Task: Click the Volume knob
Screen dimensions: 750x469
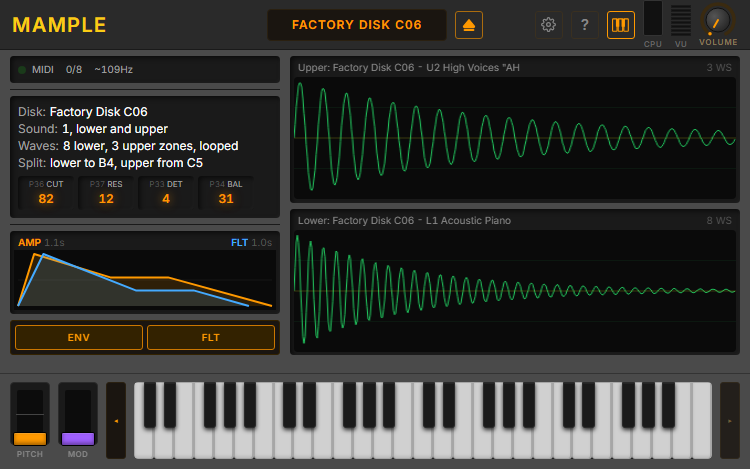Action: [x=718, y=21]
